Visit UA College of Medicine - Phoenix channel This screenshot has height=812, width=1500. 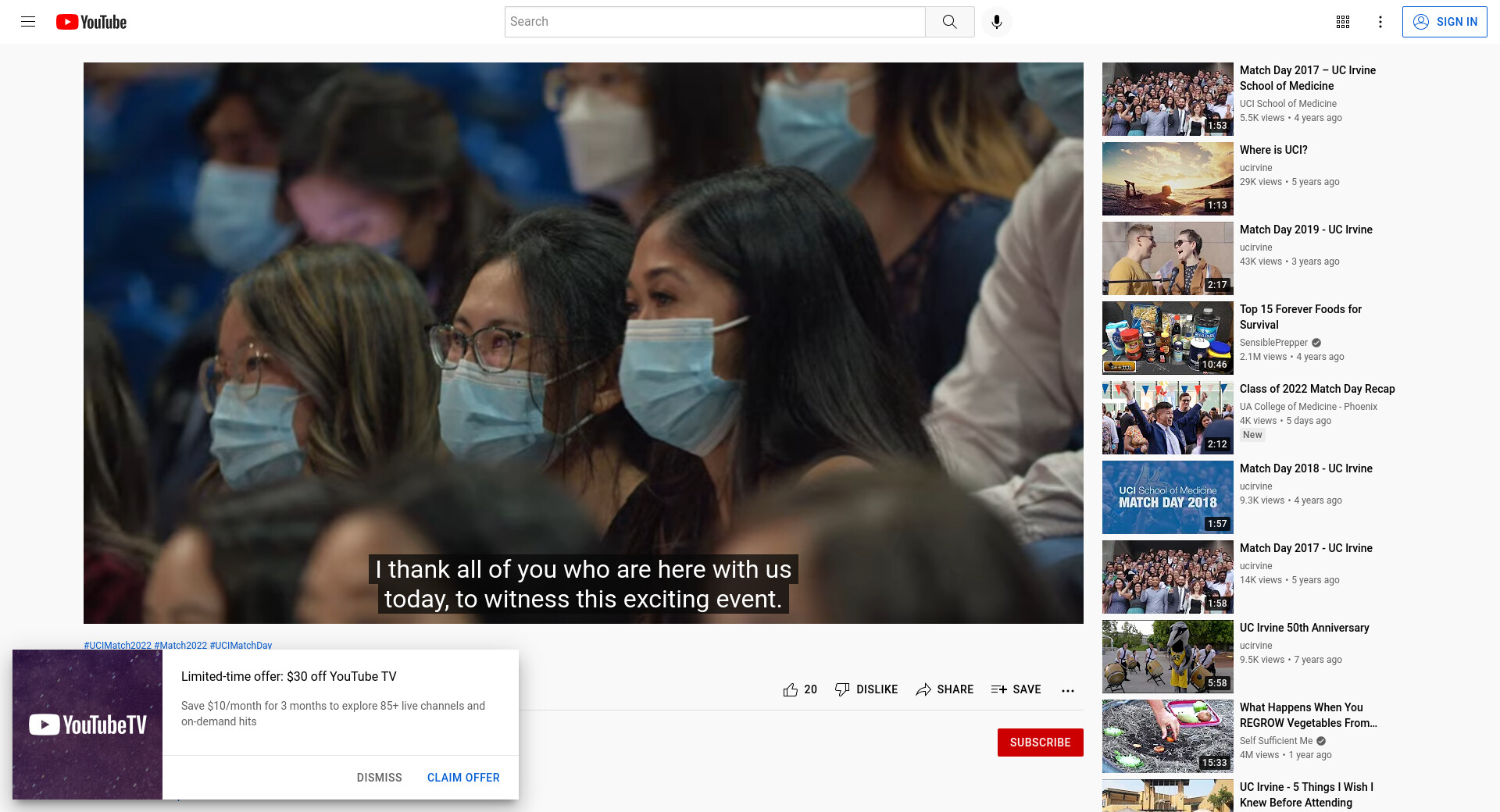pyautogui.click(x=1309, y=407)
